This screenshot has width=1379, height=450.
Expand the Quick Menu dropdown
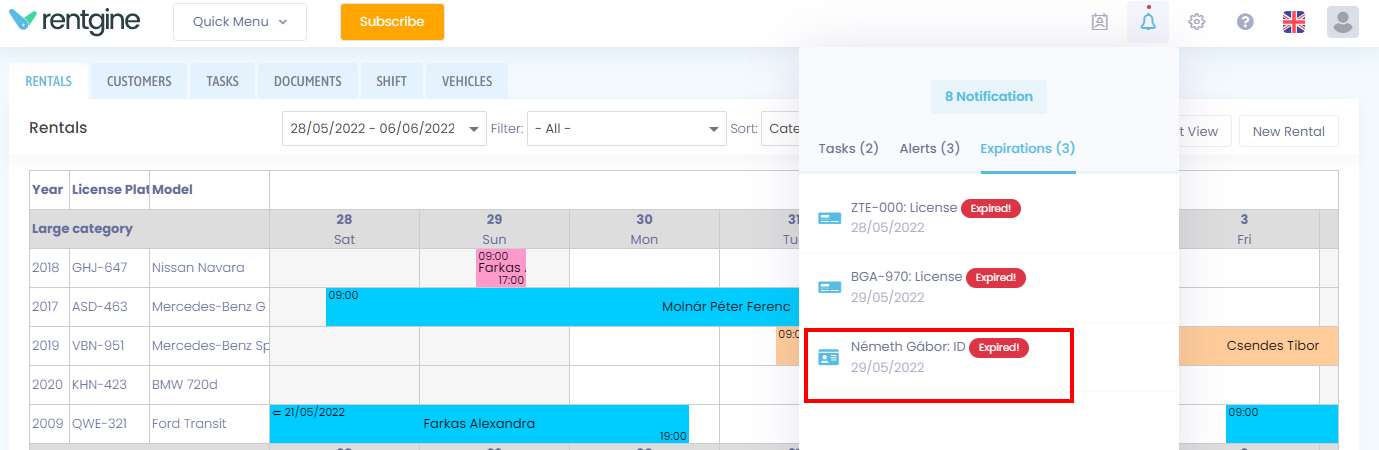click(x=240, y=22)
